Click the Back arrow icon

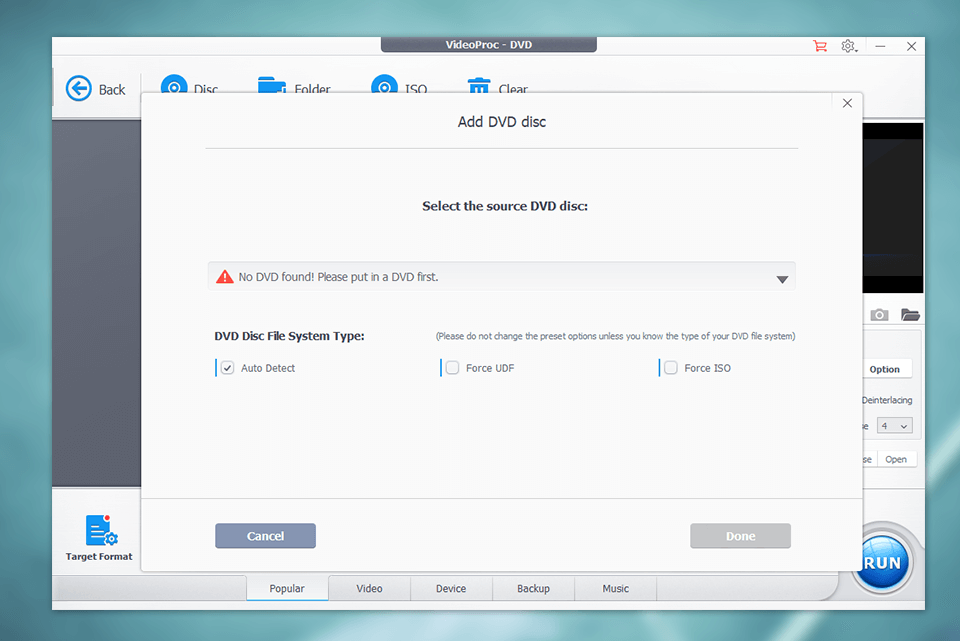[x=79, y=89]
